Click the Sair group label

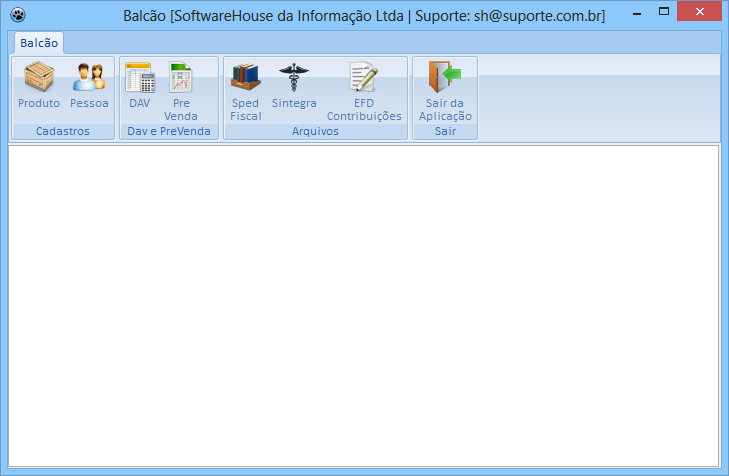pos(445,131)
